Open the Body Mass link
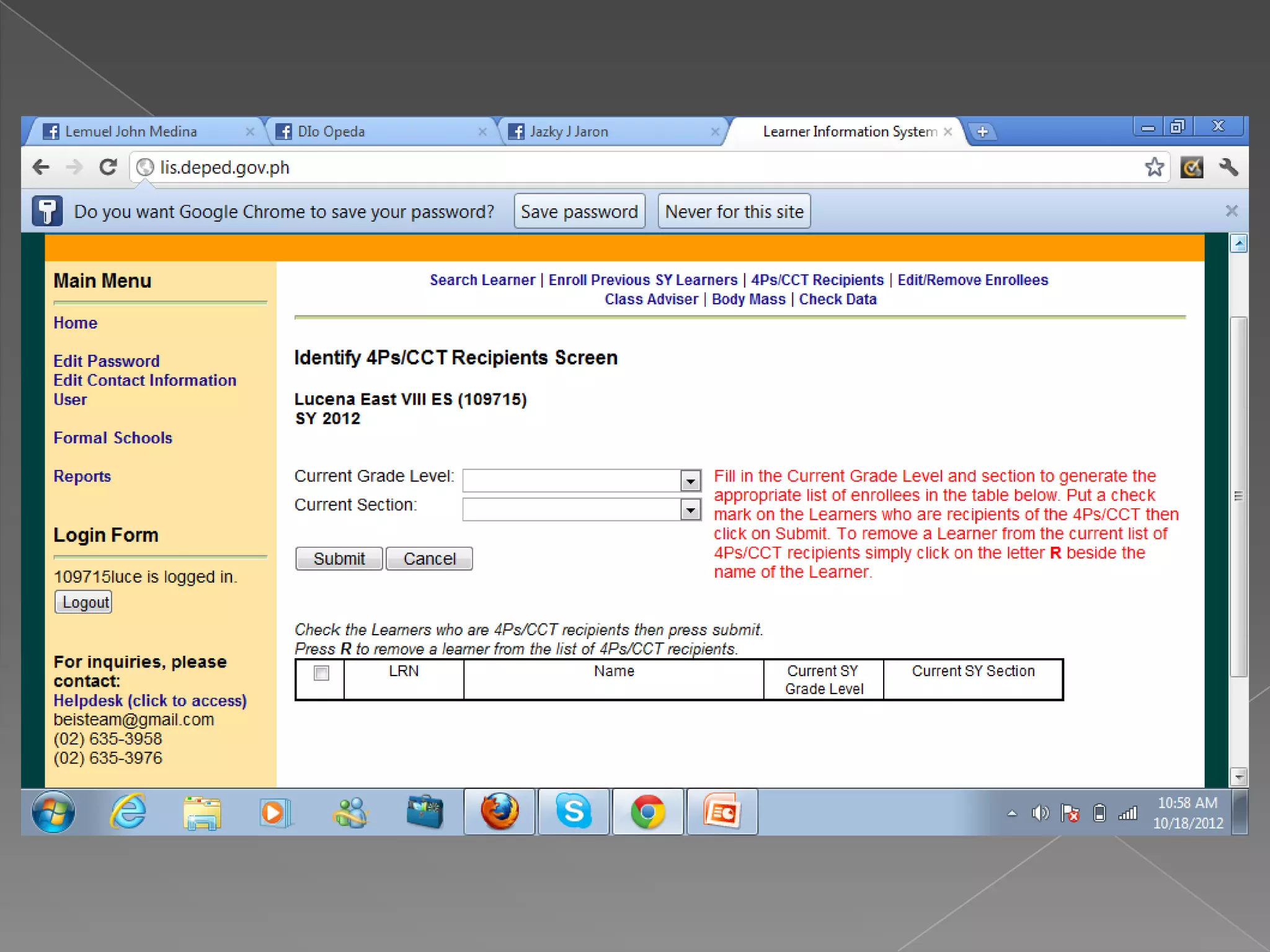The height and width of the screenshot is (952, 1270). [748, 299]
